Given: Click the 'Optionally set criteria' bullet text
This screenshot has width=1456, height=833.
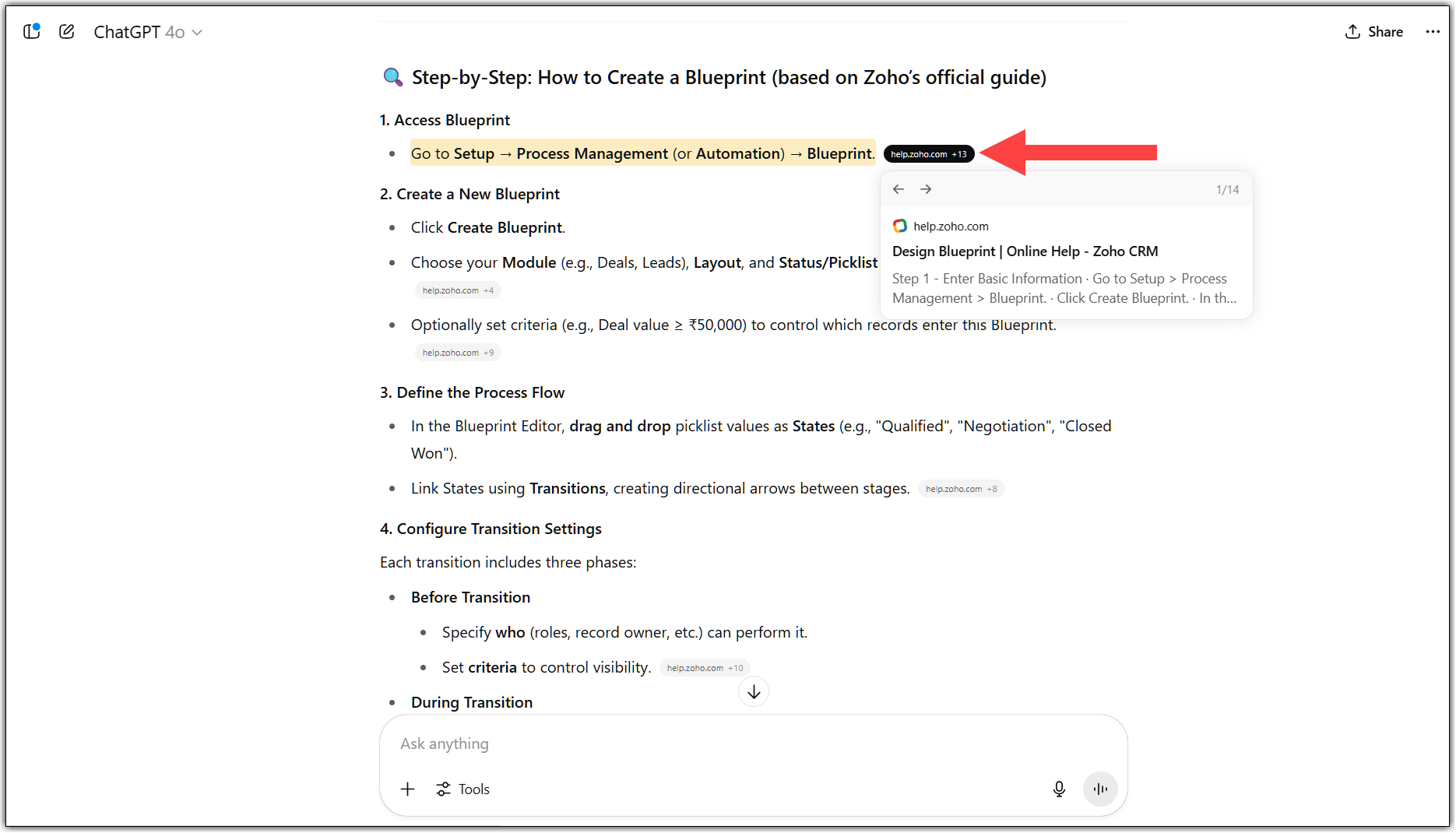Looking at the screenshot, I should point(733,325).
